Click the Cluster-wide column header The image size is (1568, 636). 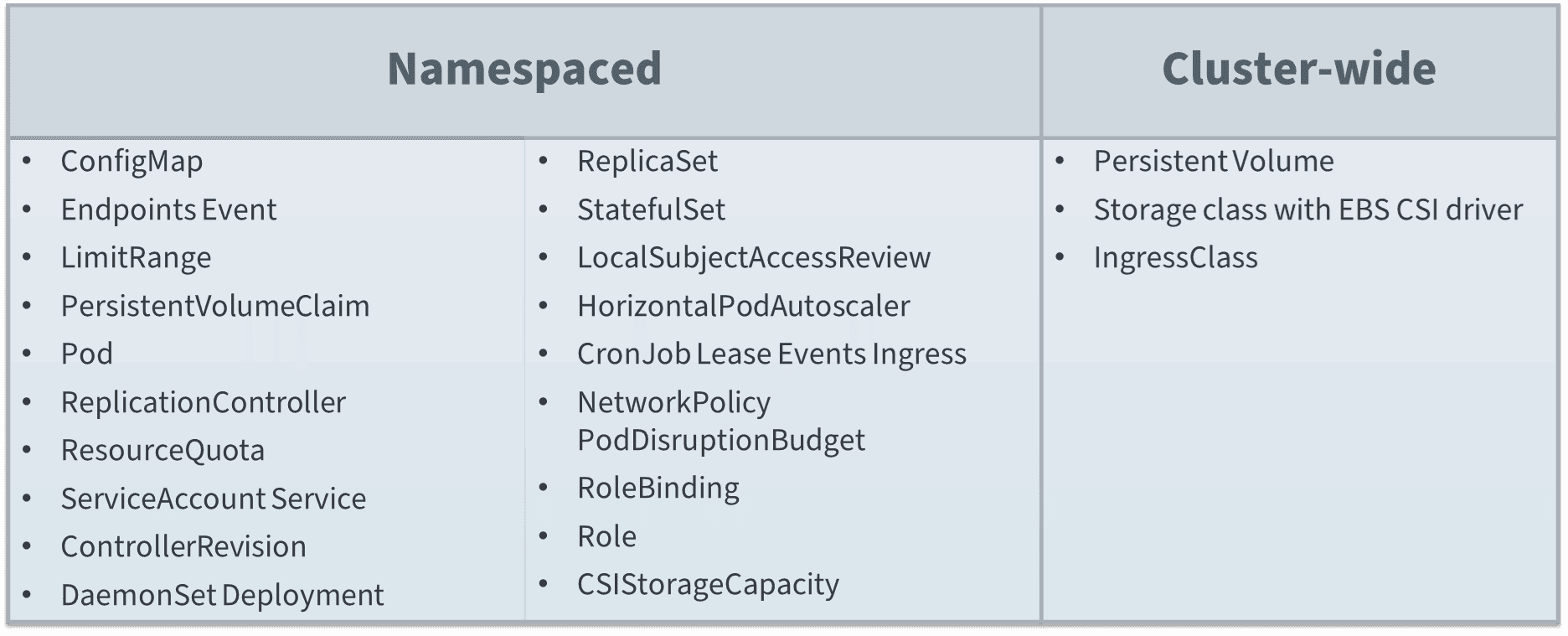coord(1298,69)
